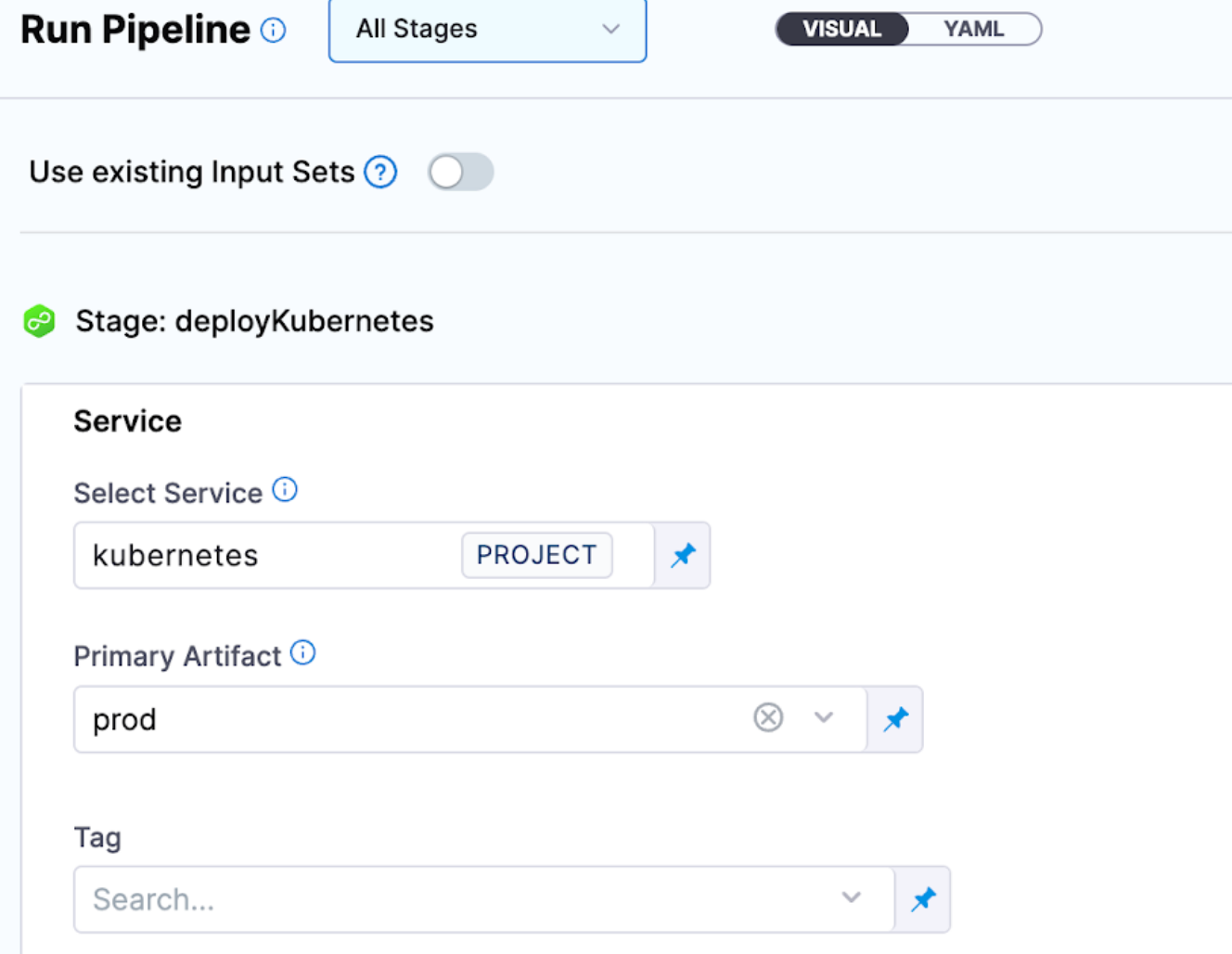Clear the prod artifact selection

768,717
